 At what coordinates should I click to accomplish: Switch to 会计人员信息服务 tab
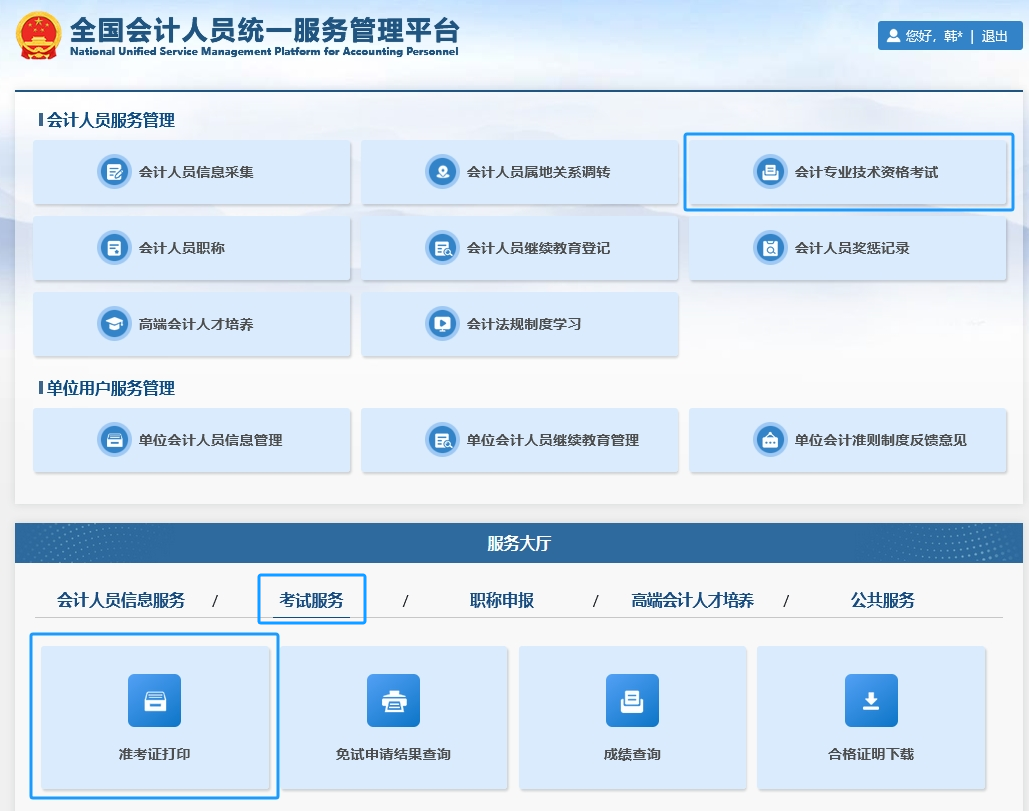pyautogui.click(x=122, y=599)
